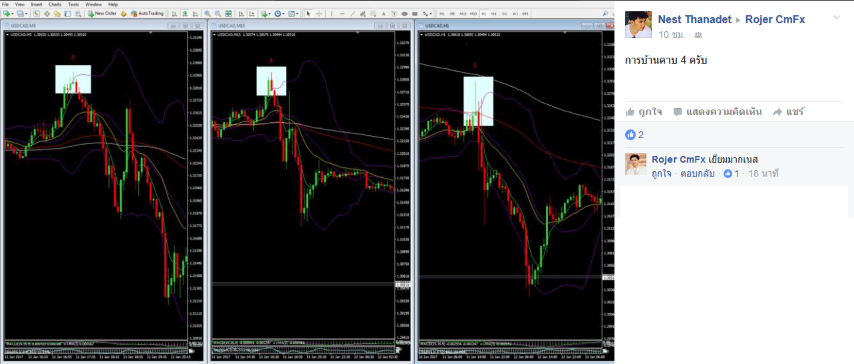Open Nest Thanadet's profile link
Viewport: 854px width, 364px height.
pyautogui.click(x=694, y=20)
